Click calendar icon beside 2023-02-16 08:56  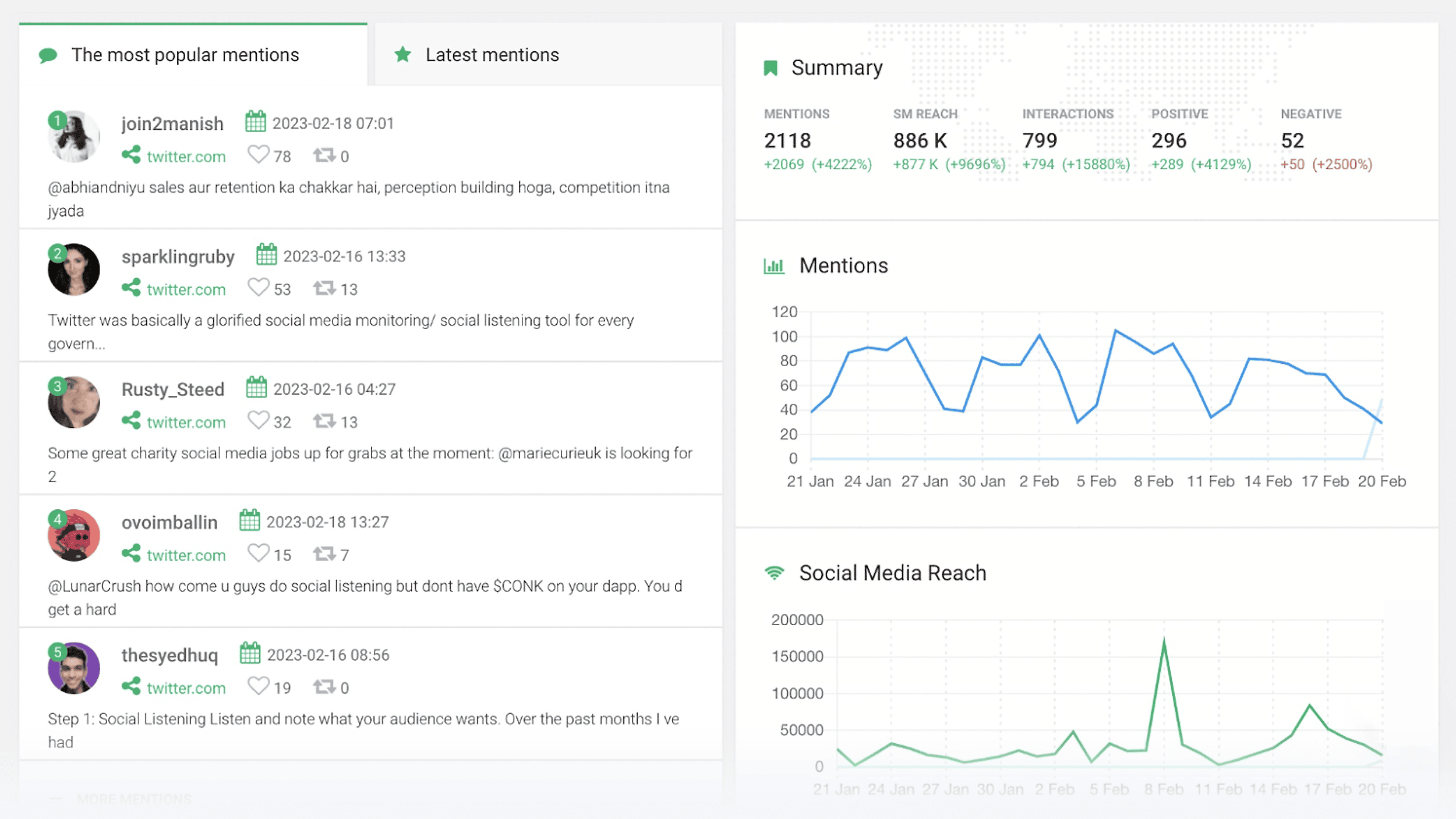coord(250,653)
